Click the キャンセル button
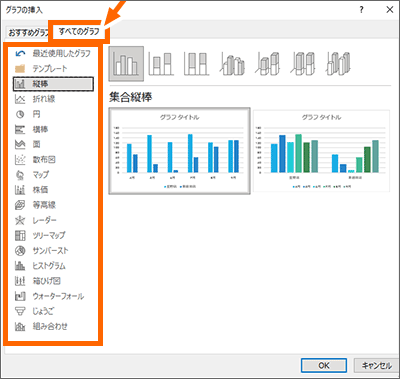This screenshot has width=400, height=379. pos(376,365)
